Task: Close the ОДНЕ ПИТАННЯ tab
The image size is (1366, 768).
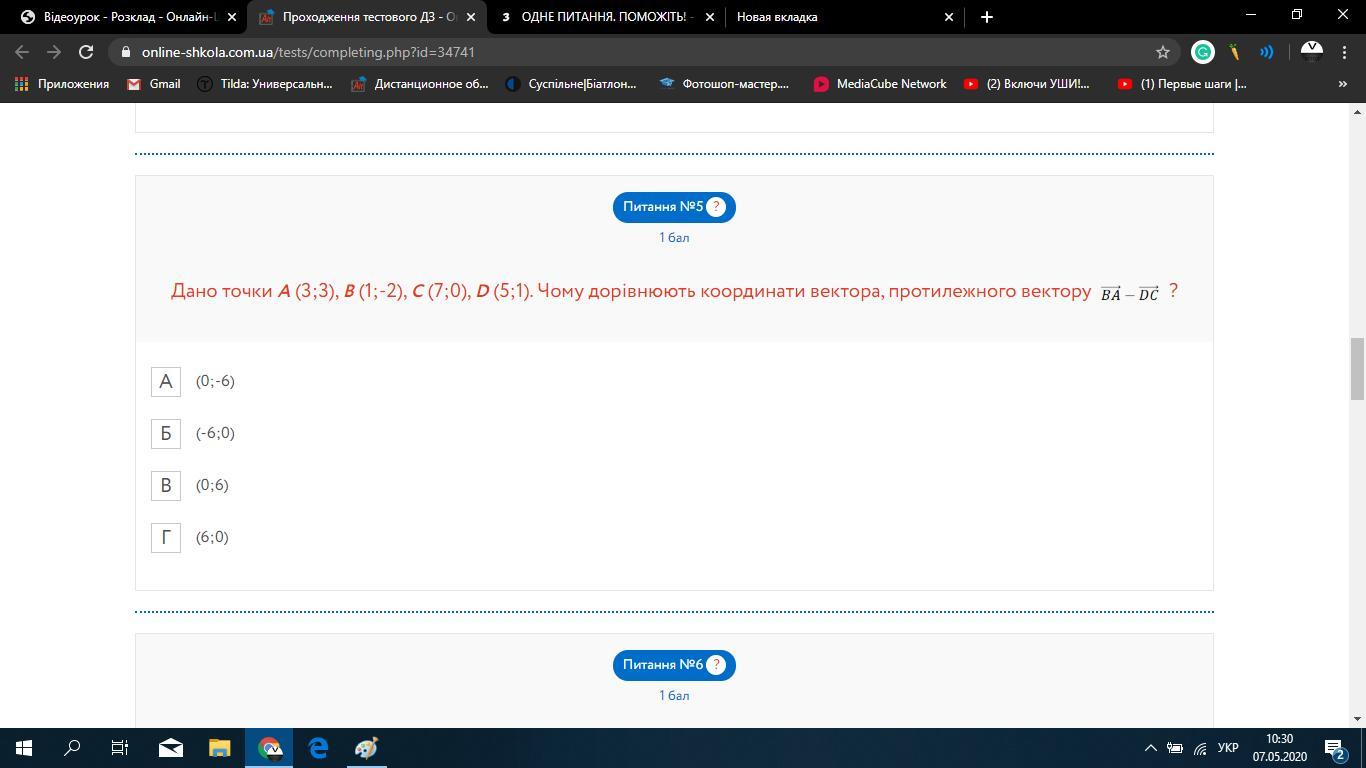Action: pos(710,17)
